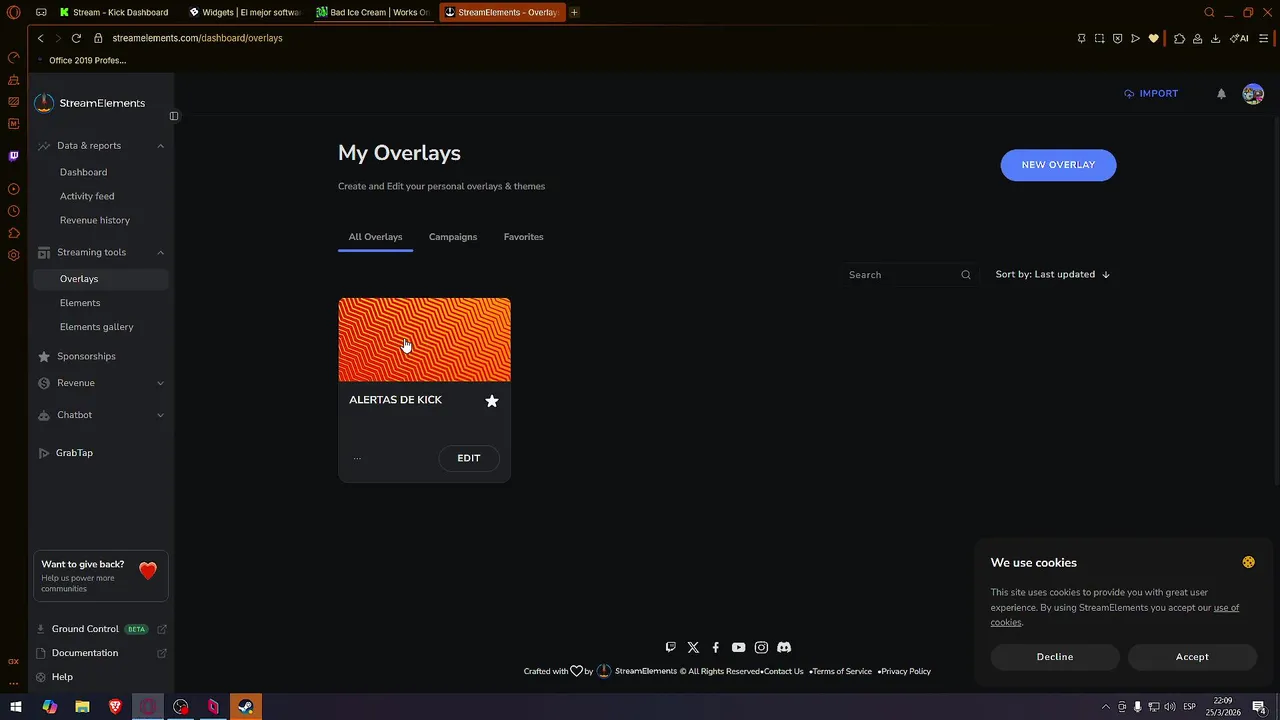Click the Want to give back card
The width and height of the screenshot is (1280, 720).
101,576
